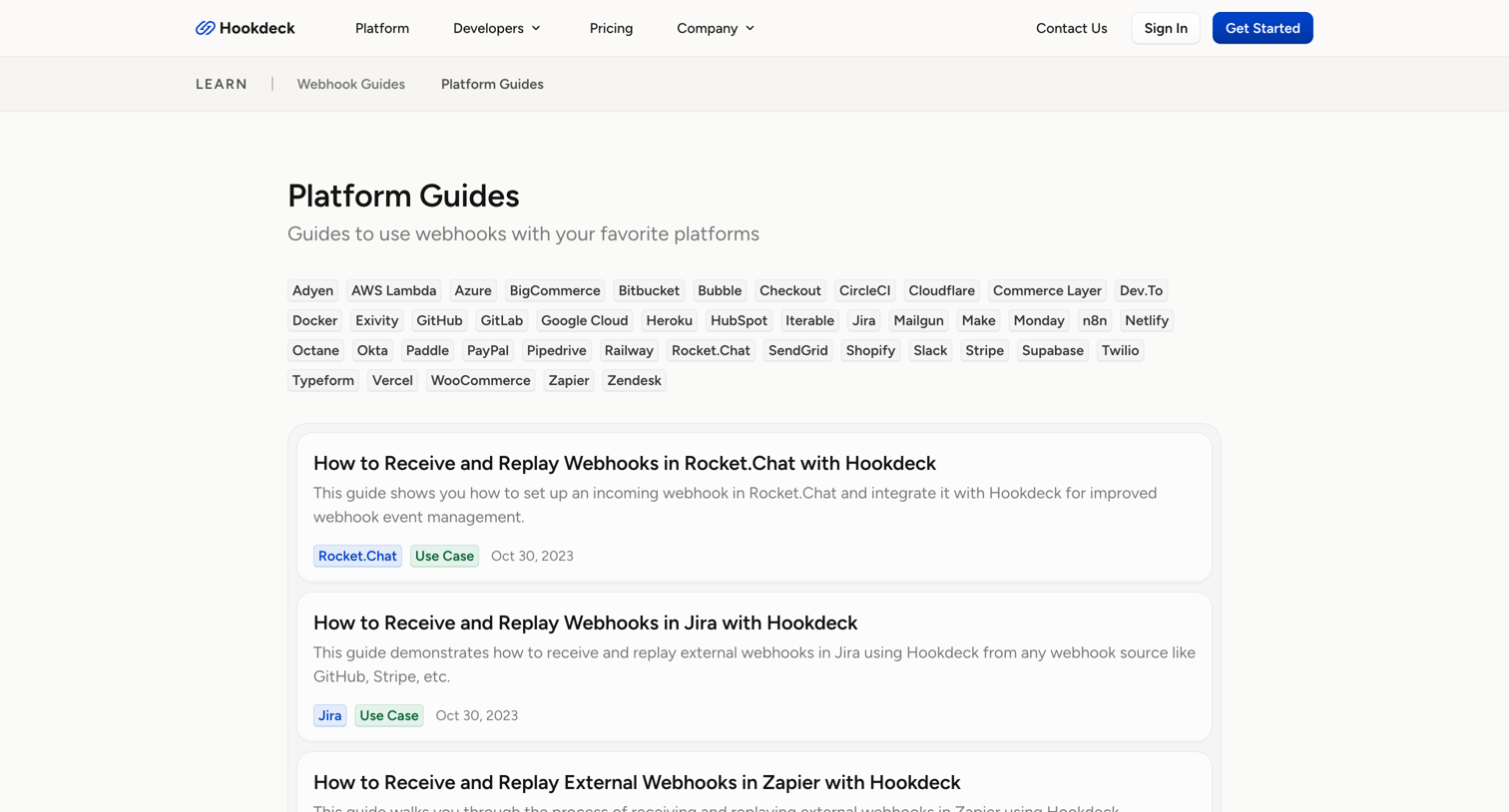Pick the Pipedrive tag

[557, 350]
